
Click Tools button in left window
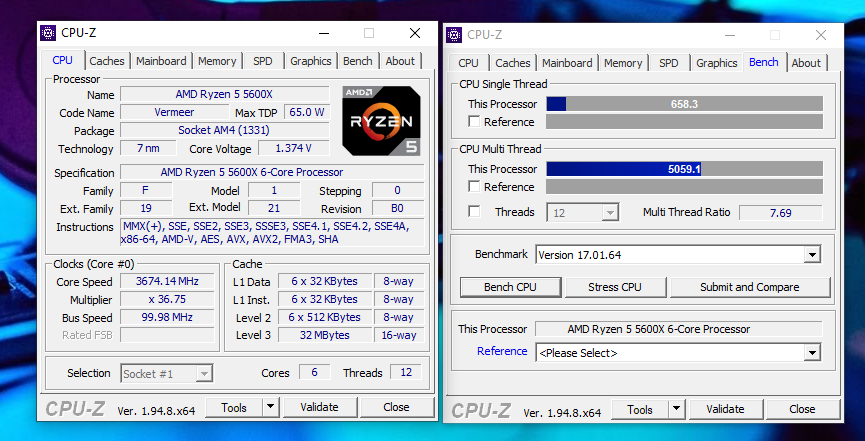pyautogui.click(x=234, y=408)
